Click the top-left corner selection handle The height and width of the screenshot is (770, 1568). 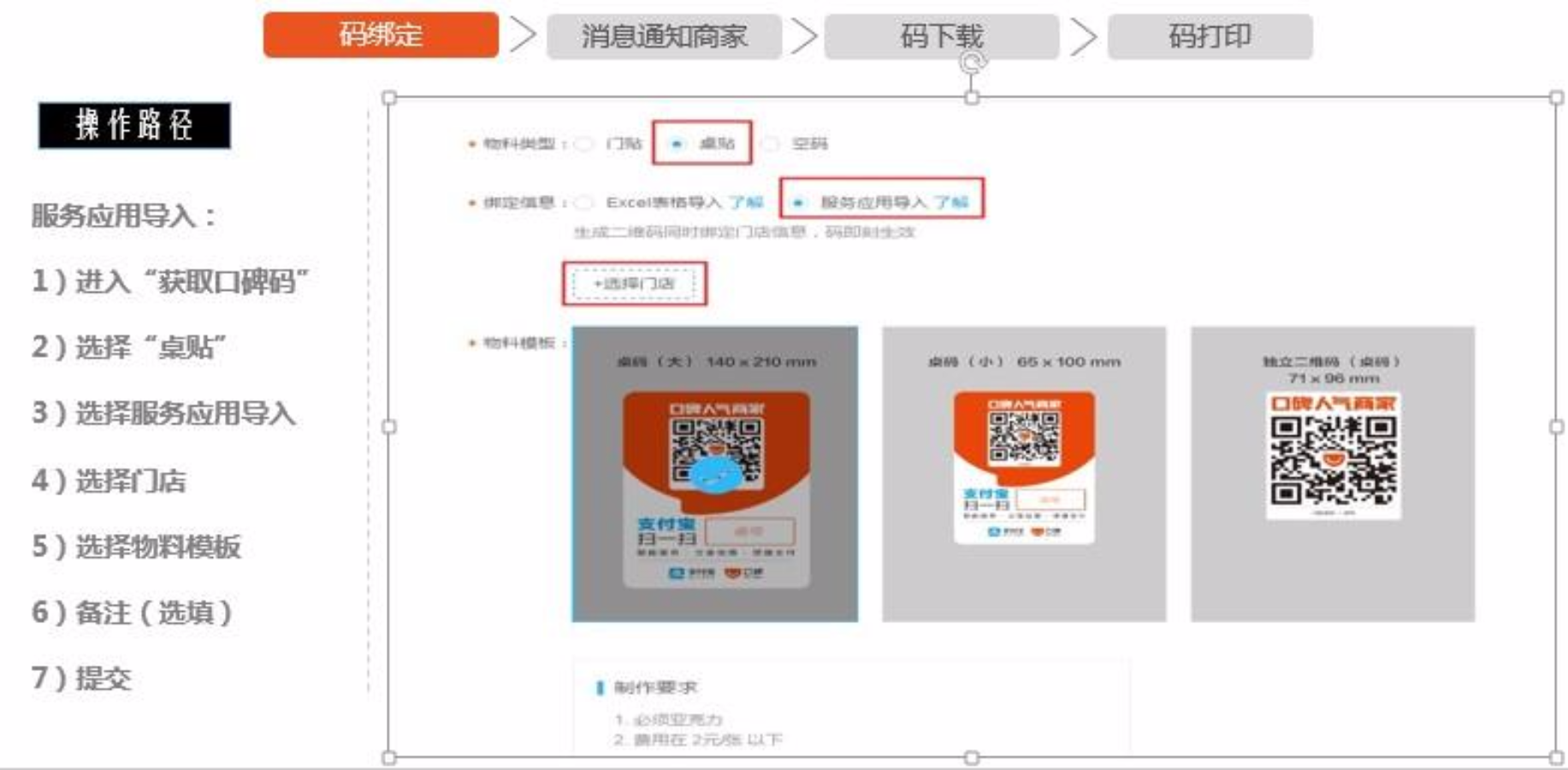click(x=389, y=98)
